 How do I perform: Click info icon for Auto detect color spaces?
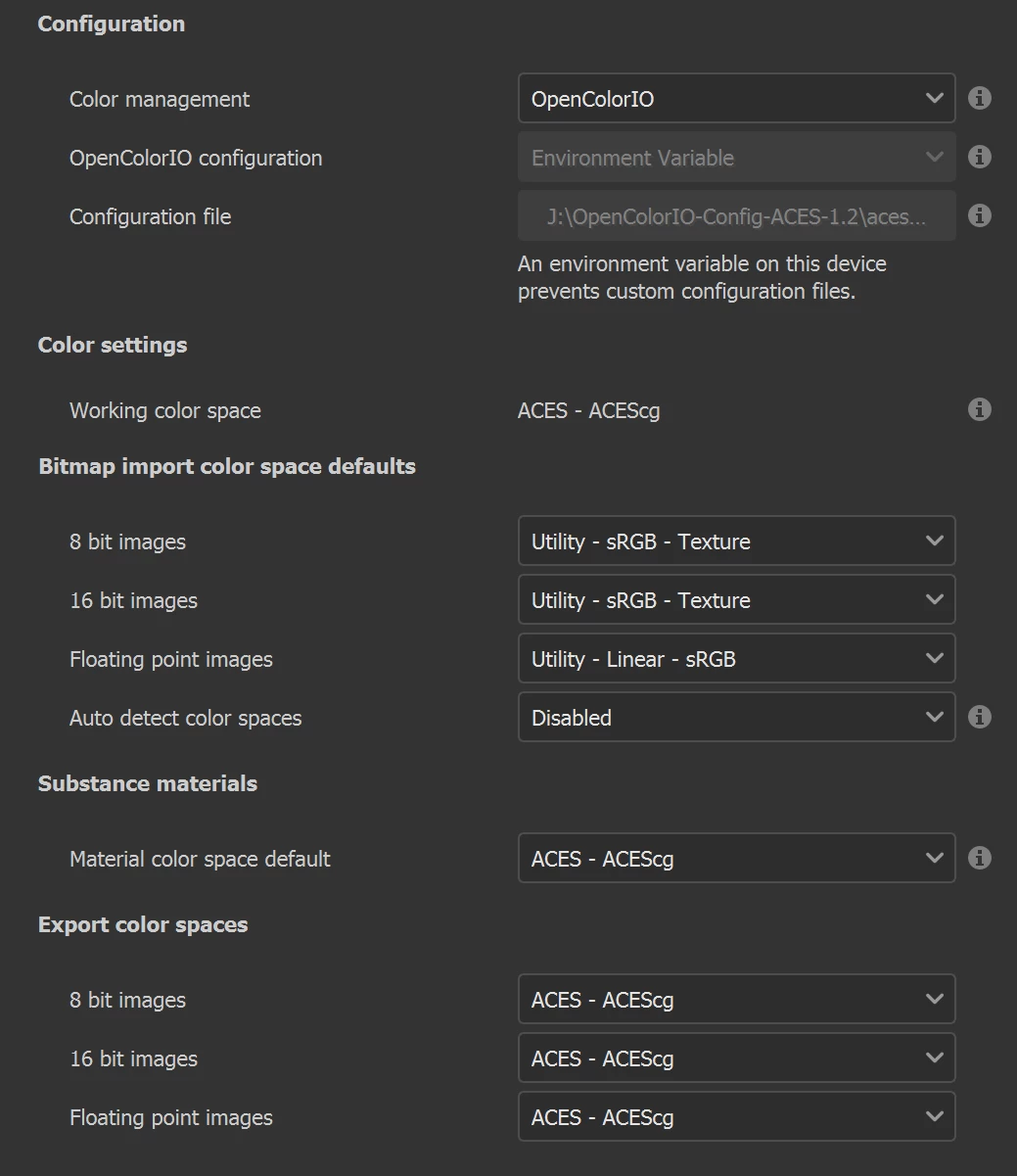979,717
